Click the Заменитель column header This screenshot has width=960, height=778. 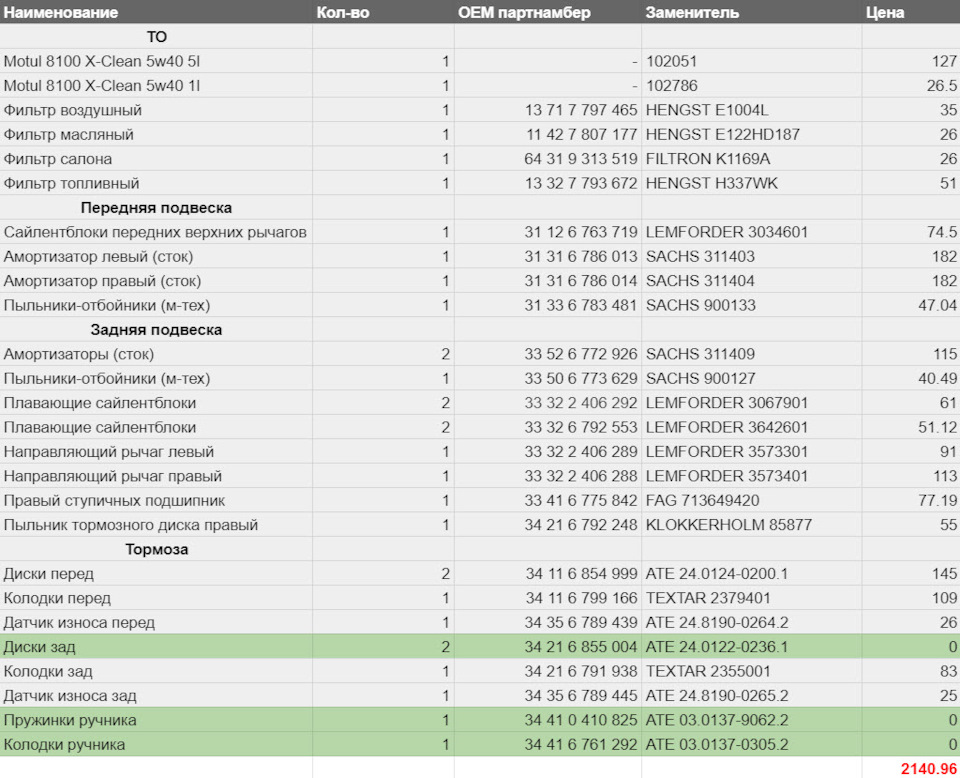point(692,13)
